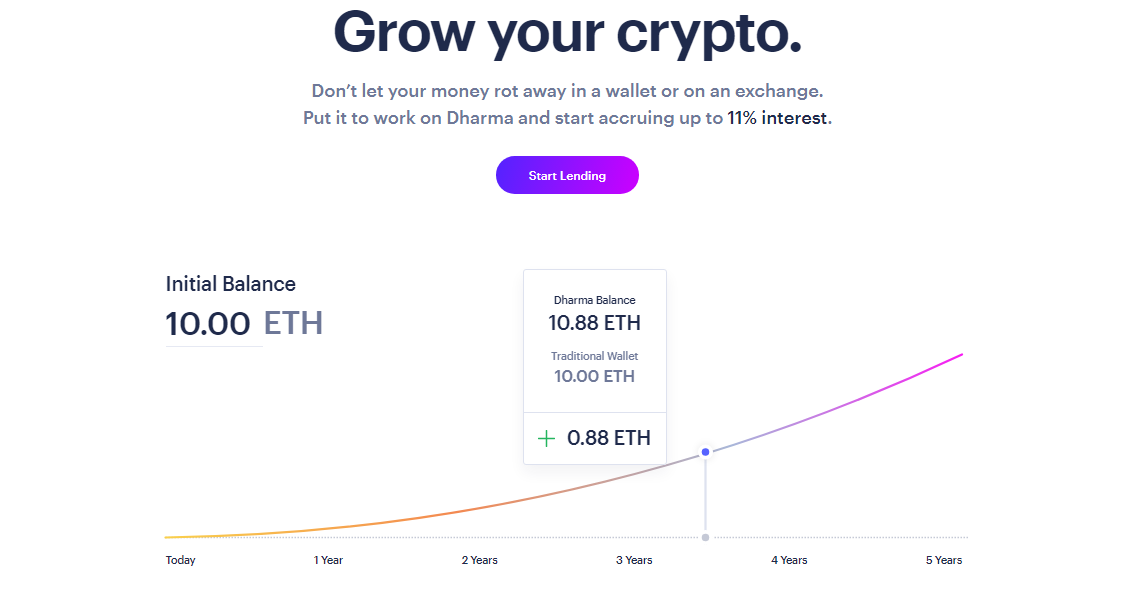Click the 0.88 ETH gain amount
Screen dimensions: 1143x597
tap(609, 438)
